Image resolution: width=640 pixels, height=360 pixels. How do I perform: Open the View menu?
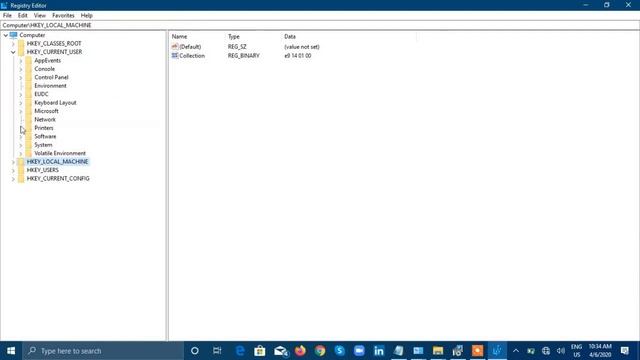click(x=40, y=16)
